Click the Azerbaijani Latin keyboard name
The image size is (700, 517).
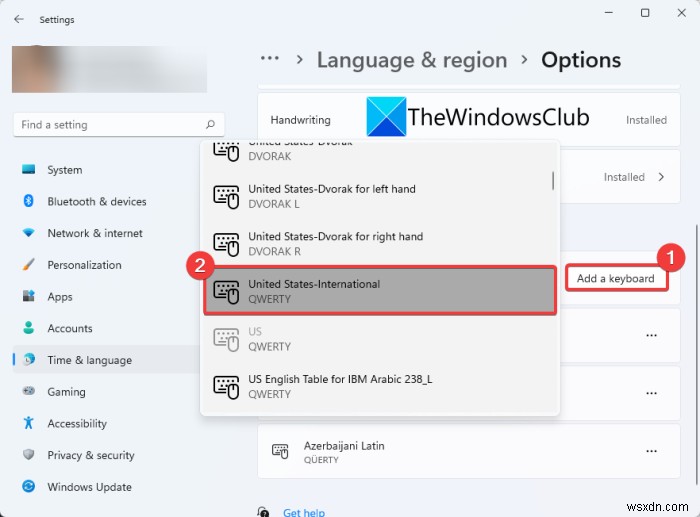tap(344, 446)
